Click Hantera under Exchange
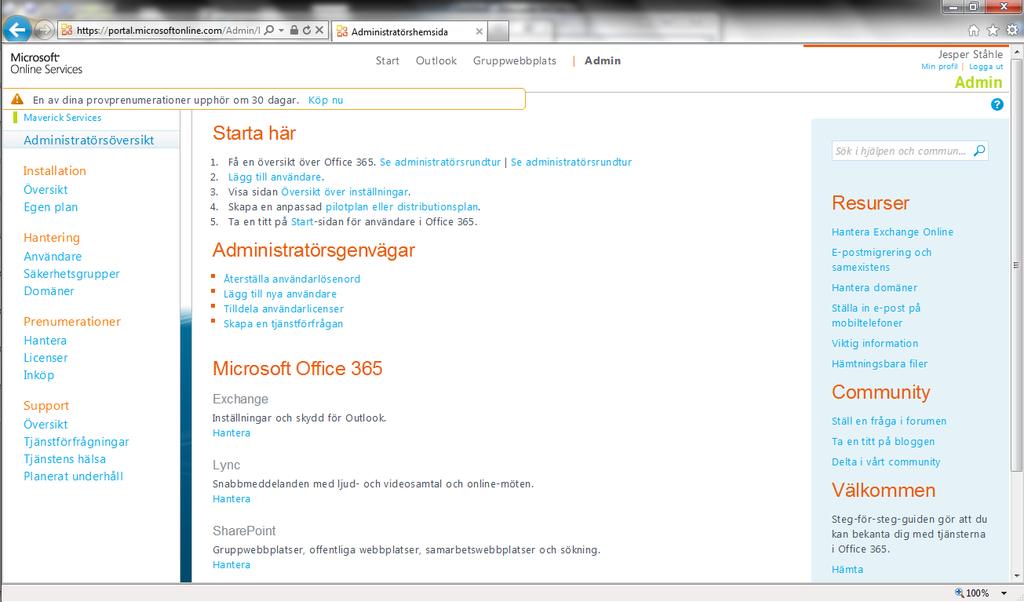This screenshot has width=1024, height=602. pyautogui.click(x=231, y=433)
